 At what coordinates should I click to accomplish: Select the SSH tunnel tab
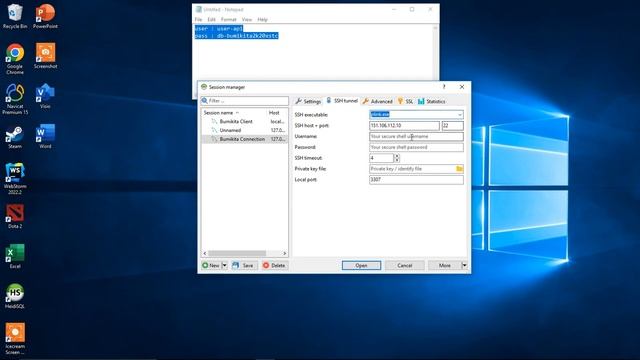coord(342,101)
